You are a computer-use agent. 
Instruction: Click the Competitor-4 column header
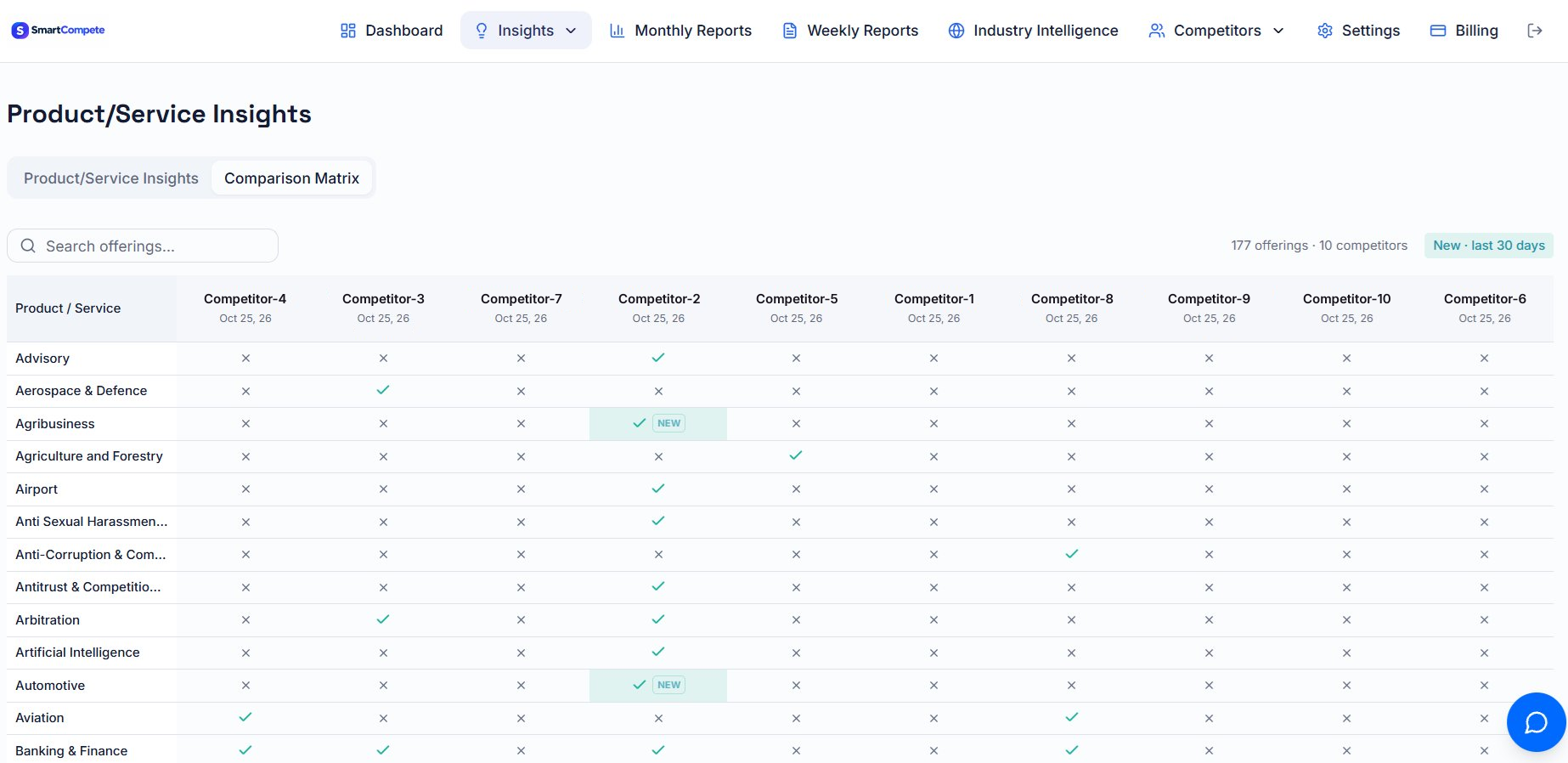(245, 308)
